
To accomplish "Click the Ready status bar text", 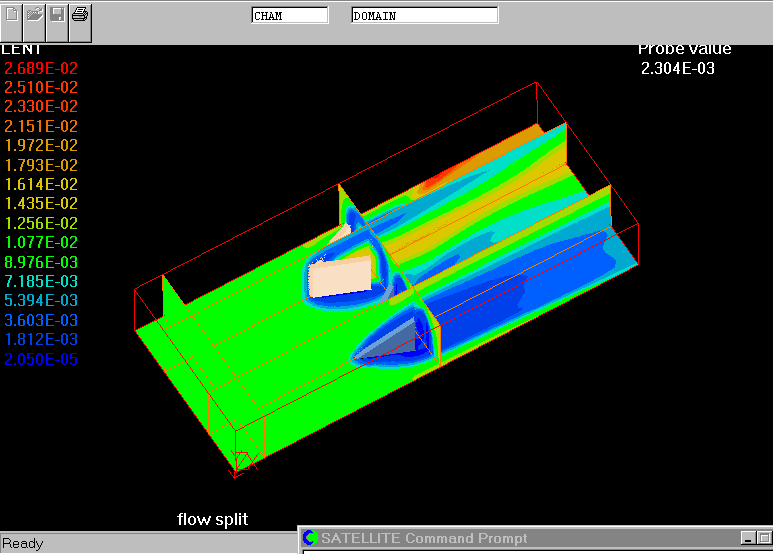I will tap(22, 544).
